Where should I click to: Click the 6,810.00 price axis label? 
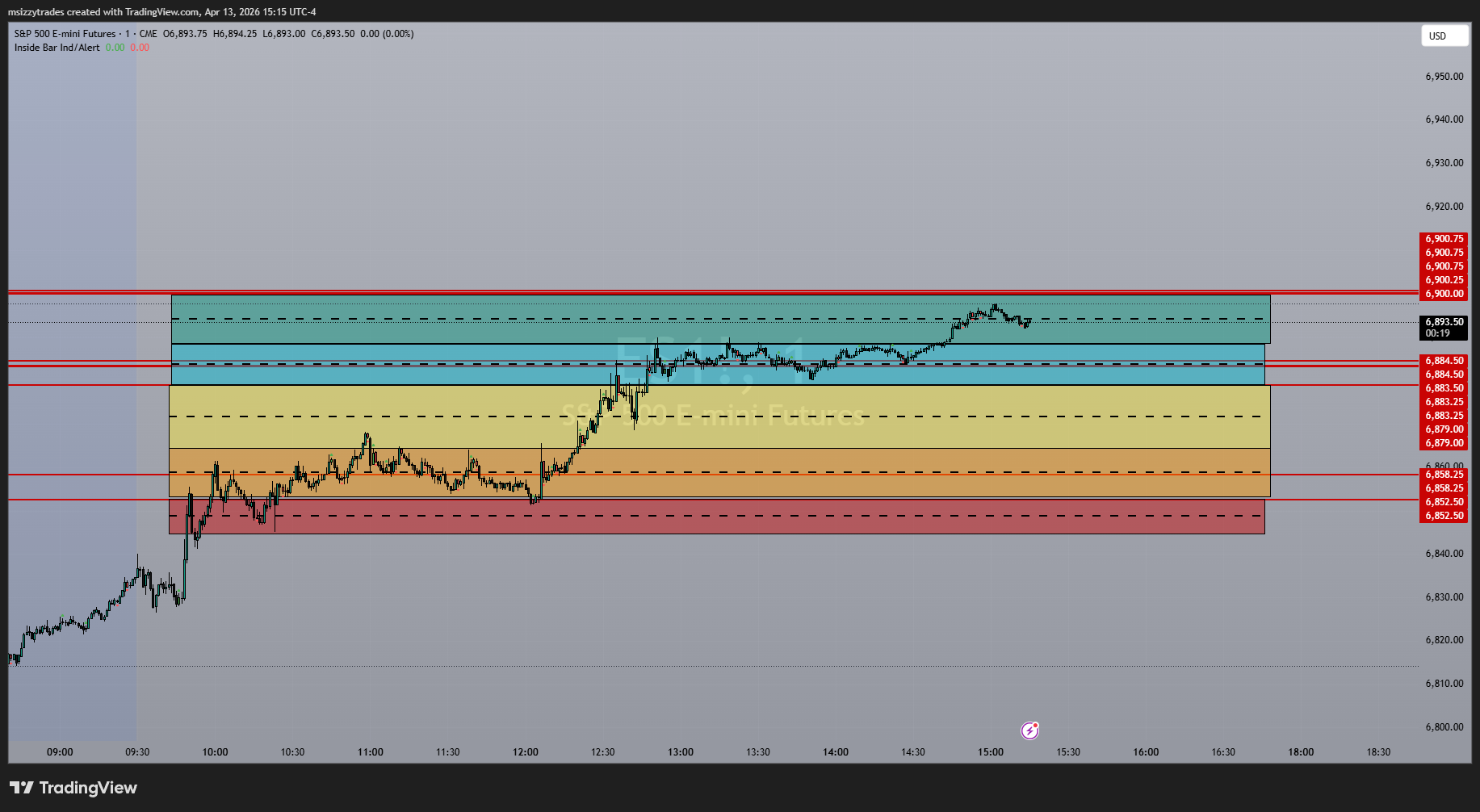pyautogui.click(x=1444, y=684)
